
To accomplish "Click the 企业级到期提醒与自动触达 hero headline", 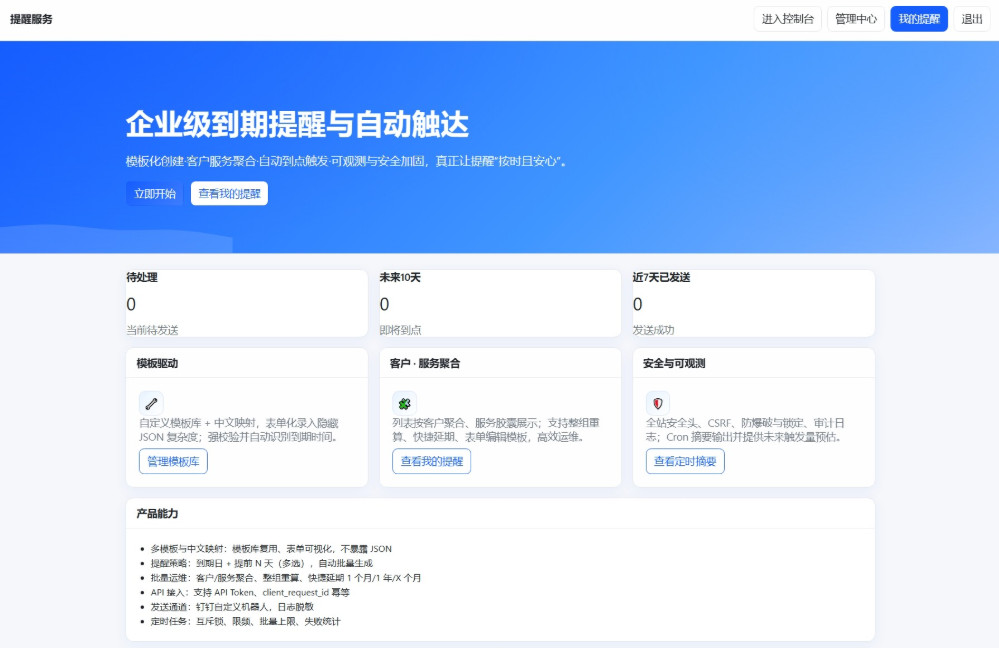I will [x=297, y=124].
